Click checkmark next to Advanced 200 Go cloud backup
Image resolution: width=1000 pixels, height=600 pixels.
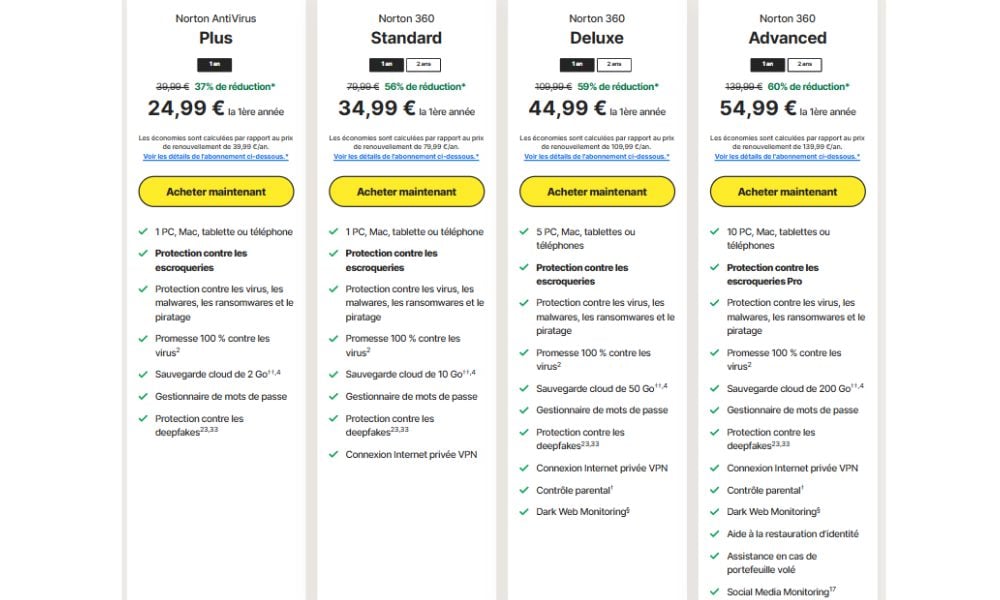715,388
